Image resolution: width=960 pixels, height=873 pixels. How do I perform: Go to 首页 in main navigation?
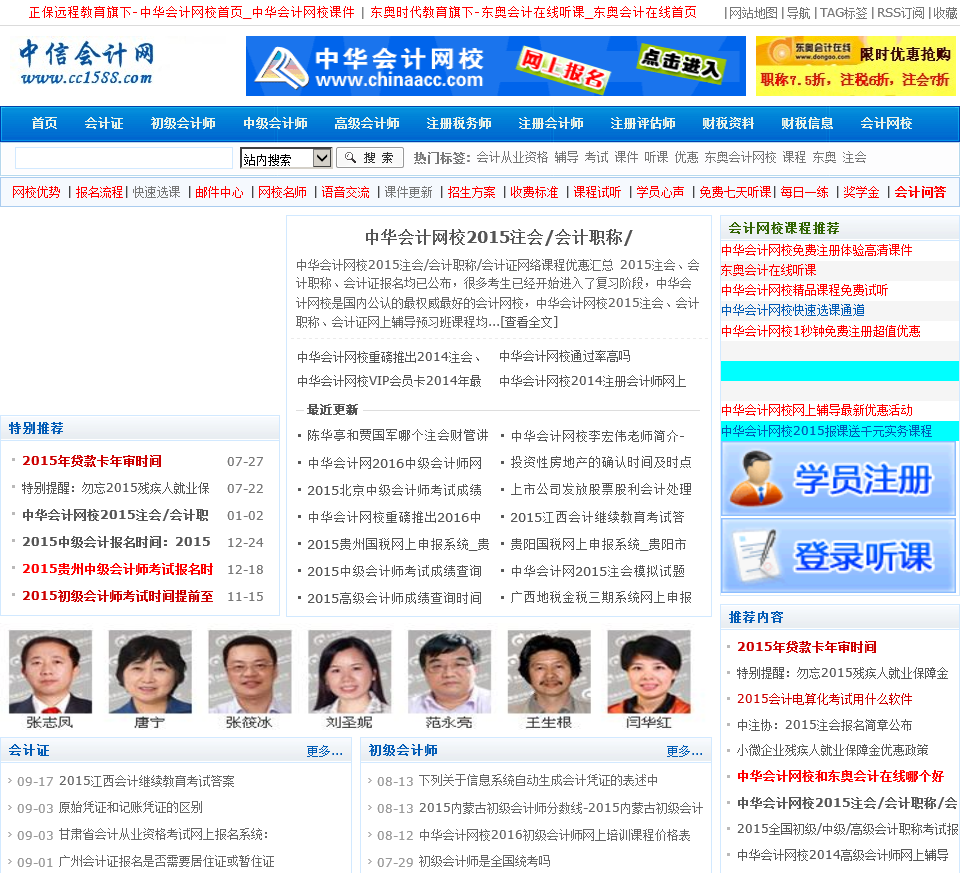(x=45, y=124)
